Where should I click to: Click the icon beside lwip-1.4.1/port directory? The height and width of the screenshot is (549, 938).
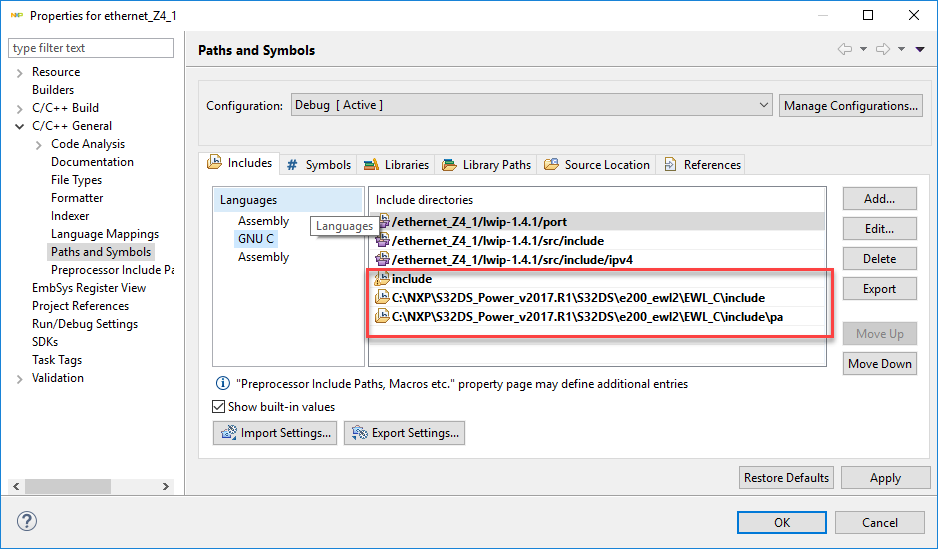[383, 222]
